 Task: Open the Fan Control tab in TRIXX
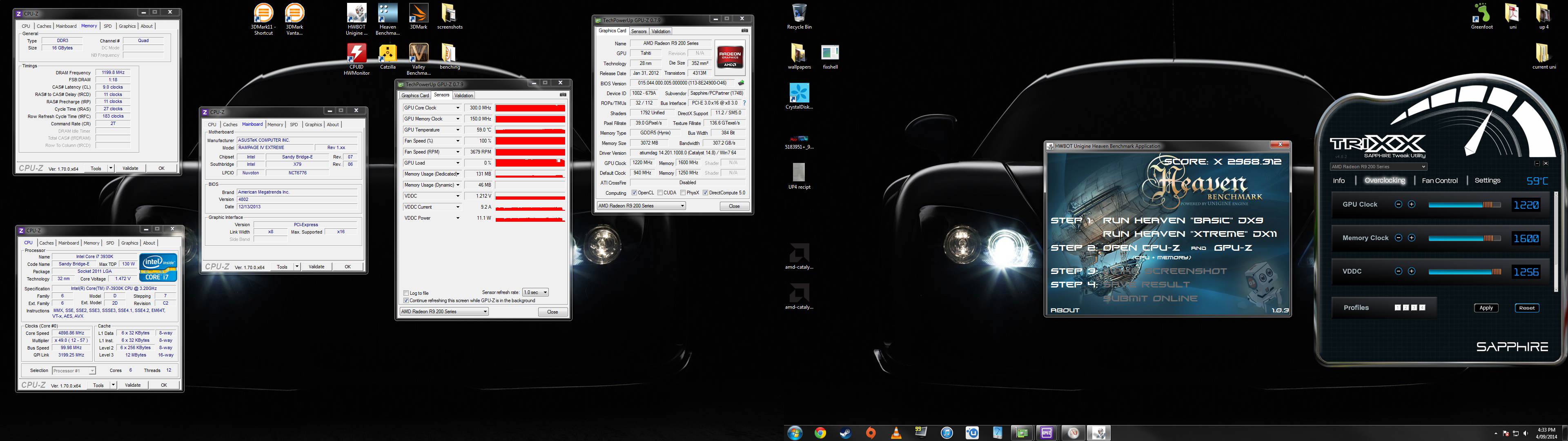click(1439, 181)
